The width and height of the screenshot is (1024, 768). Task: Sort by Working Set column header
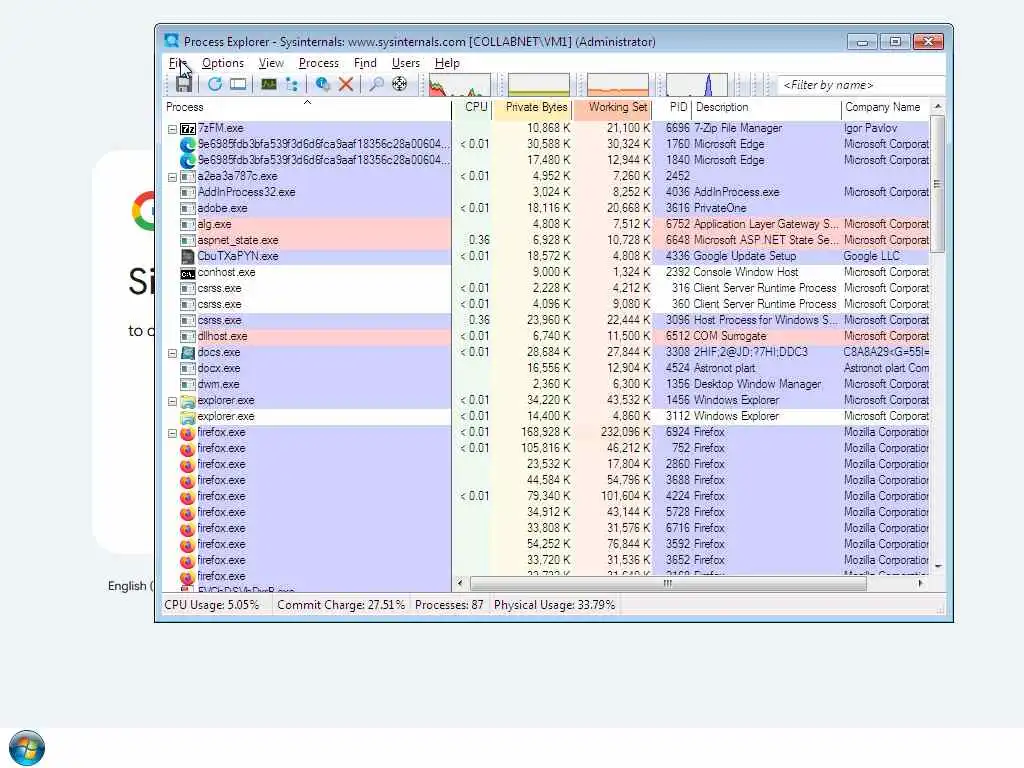pyautogui.click(x=614, y=107)
